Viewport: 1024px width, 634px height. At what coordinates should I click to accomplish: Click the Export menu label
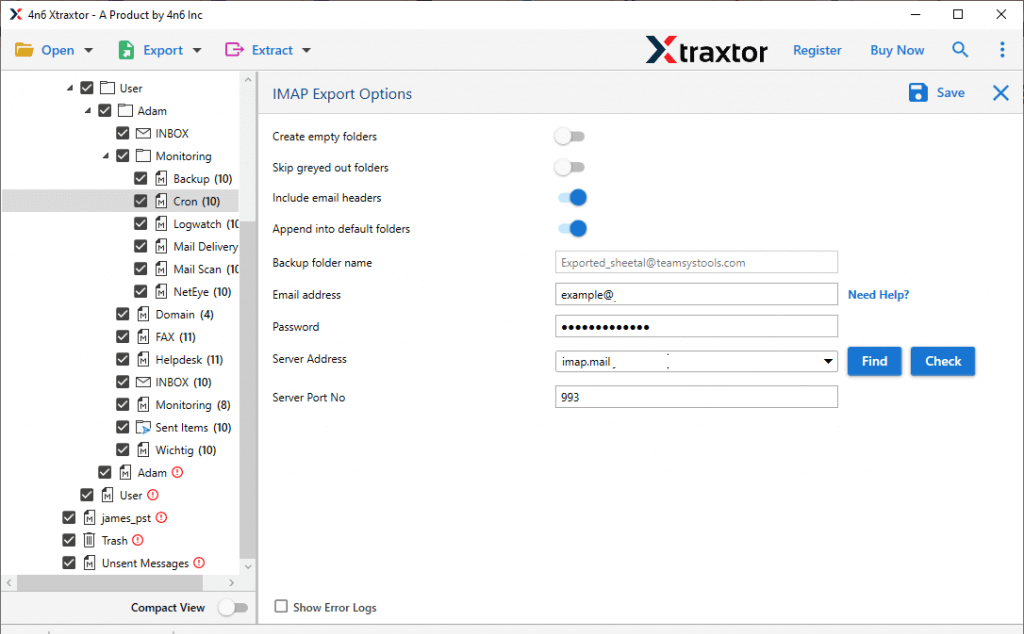pyautogui.click(x=163, y=50)
